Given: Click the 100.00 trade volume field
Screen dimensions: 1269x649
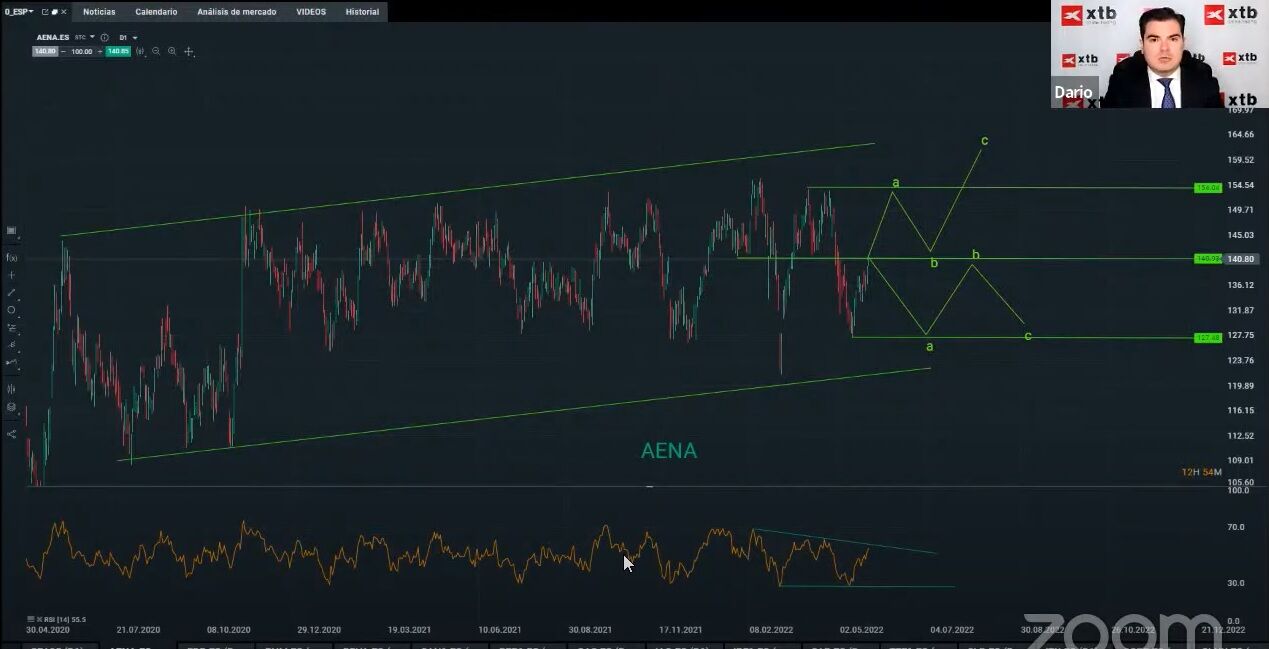Looking at the screenshot, I should tap(81, 51).
